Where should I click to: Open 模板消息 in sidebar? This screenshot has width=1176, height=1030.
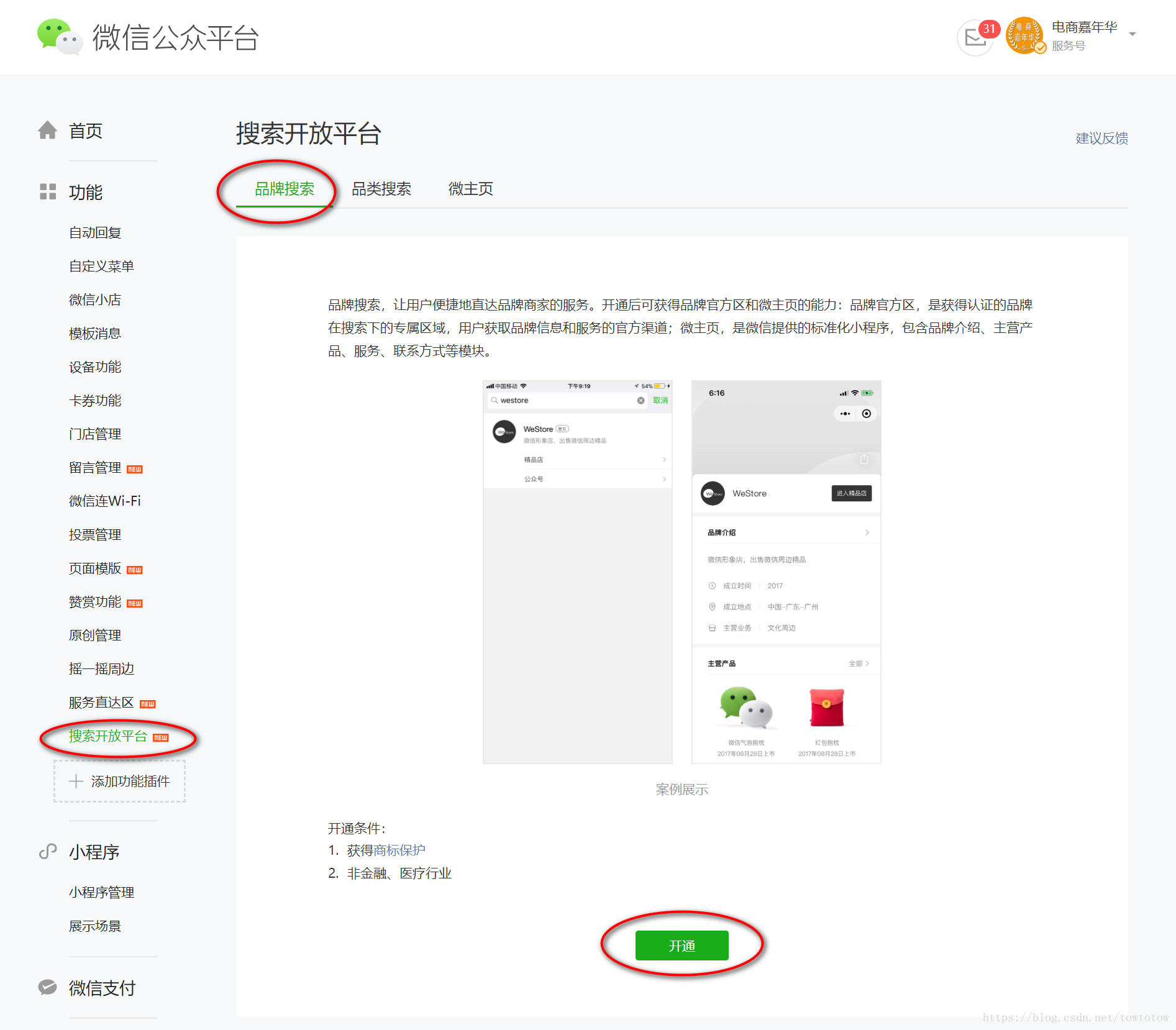coord(95,333)
